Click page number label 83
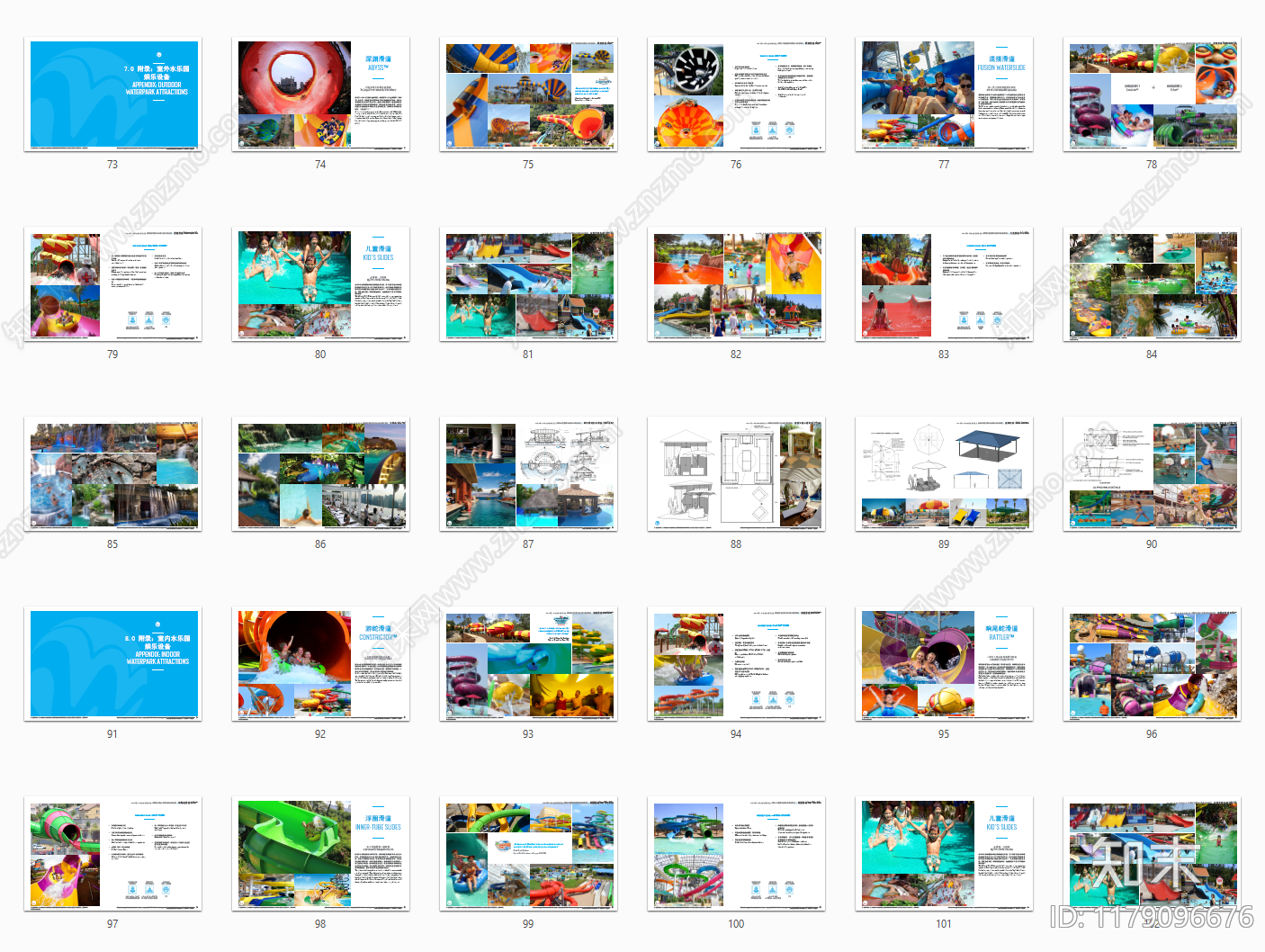 [x=944, y=355]
